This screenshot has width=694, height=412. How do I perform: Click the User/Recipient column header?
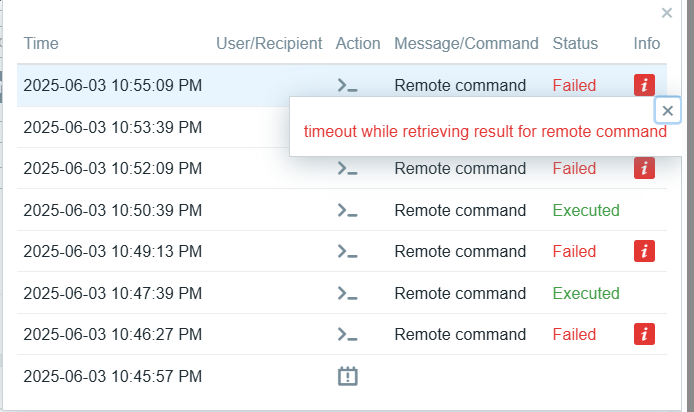coord(269,43)
